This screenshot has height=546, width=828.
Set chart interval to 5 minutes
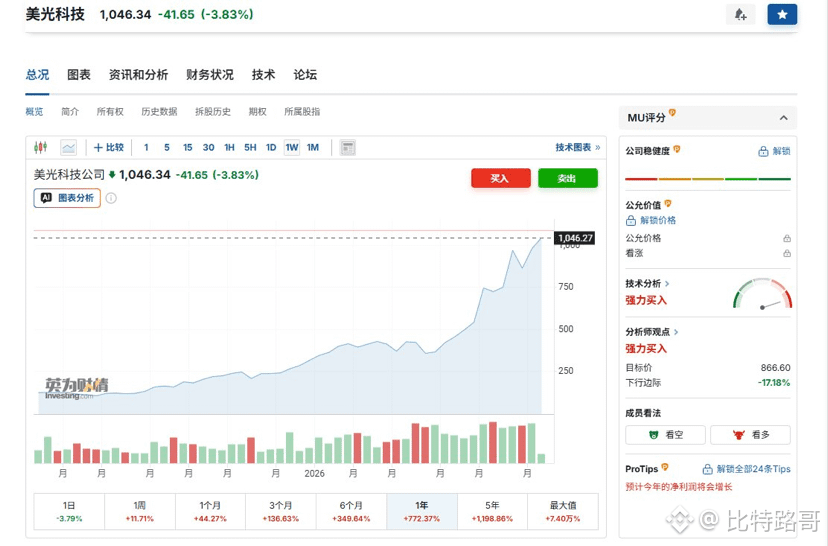(x=166, y=147)
